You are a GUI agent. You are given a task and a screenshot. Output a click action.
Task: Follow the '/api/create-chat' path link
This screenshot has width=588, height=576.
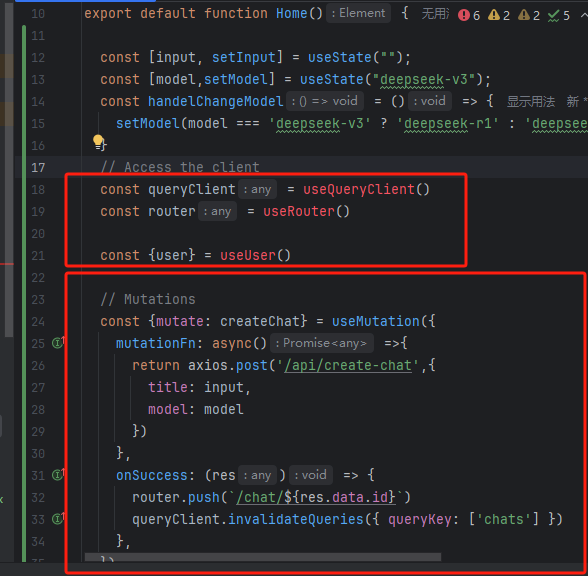click(348, 365)
